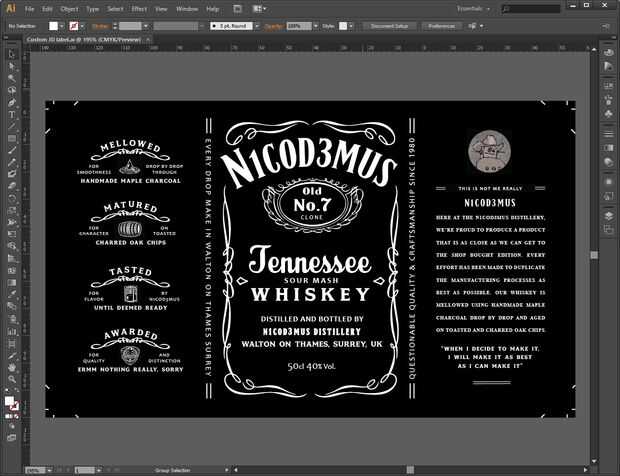Screen dimensions: 620x476
Task: Open the Symbols panel
Action: pos(609,114)
